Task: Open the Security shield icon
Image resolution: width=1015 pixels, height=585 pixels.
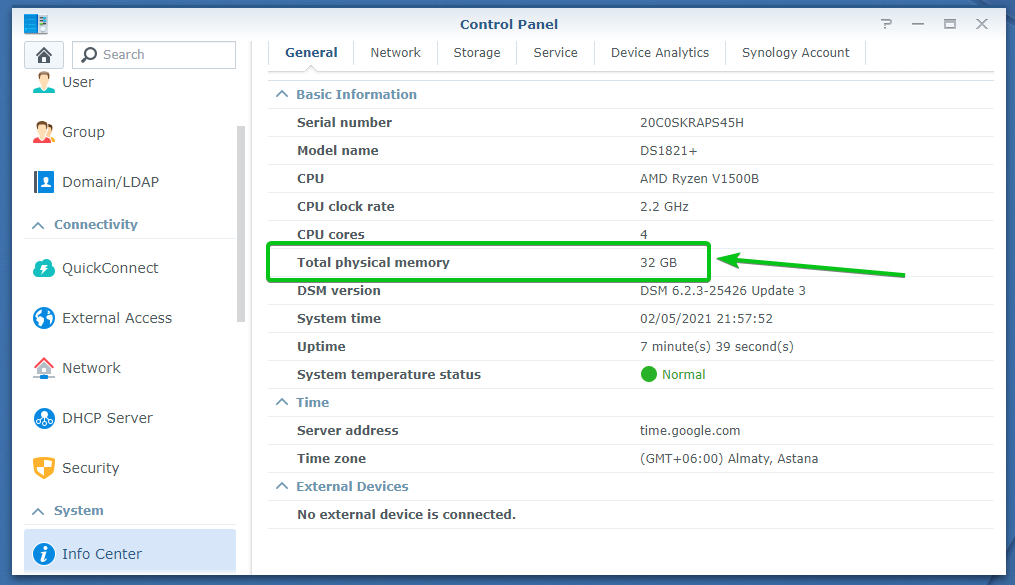Action: point(44,468)
